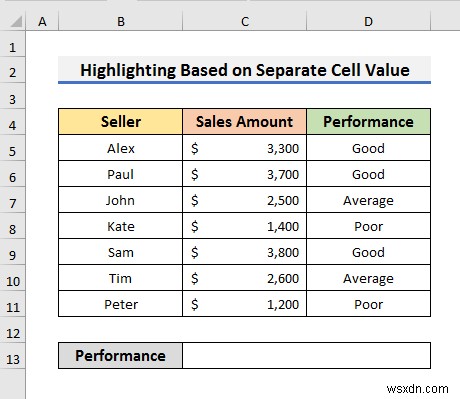Select the cell containing 'Peter'

pos(121,304)
